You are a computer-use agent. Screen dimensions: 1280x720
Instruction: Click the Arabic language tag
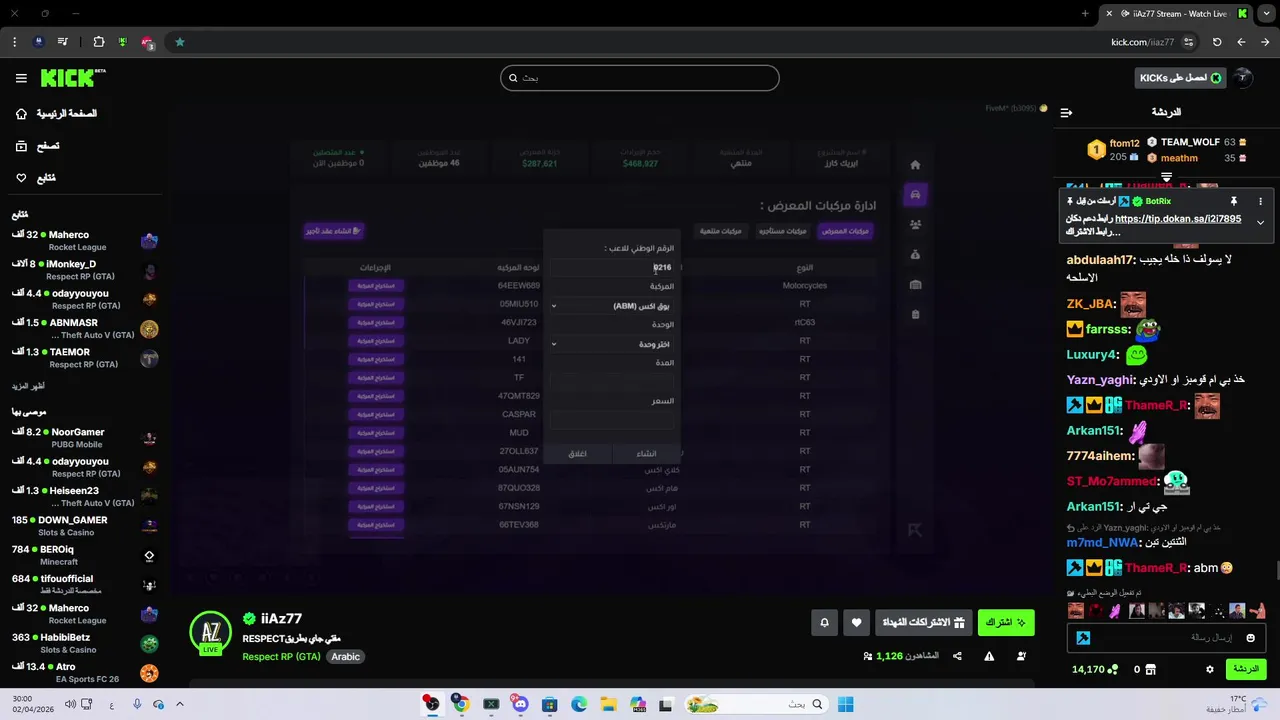click(345, 657)
